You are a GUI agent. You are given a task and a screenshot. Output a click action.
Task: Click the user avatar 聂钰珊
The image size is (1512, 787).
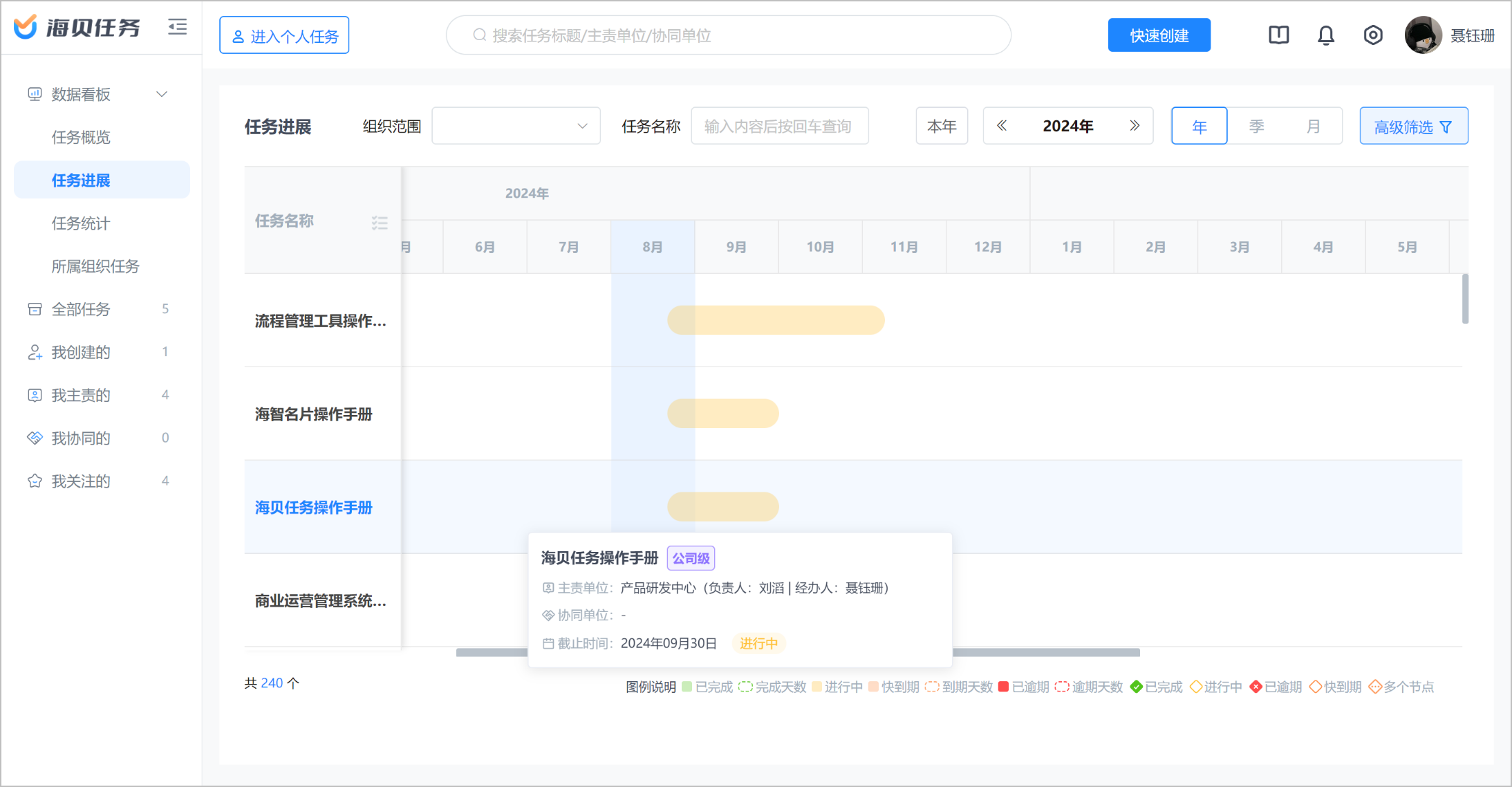pyautogui.click(x=1423, y=35)
